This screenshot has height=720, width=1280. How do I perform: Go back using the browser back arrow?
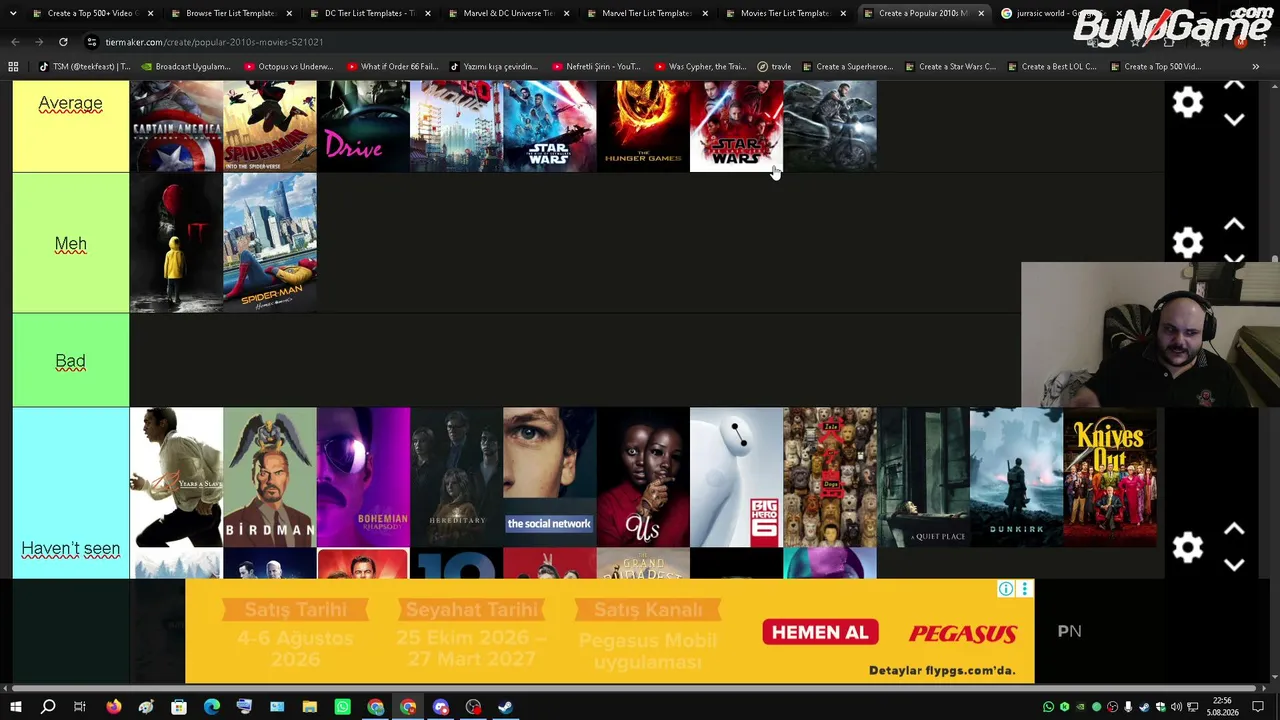[x=15, y=42]
